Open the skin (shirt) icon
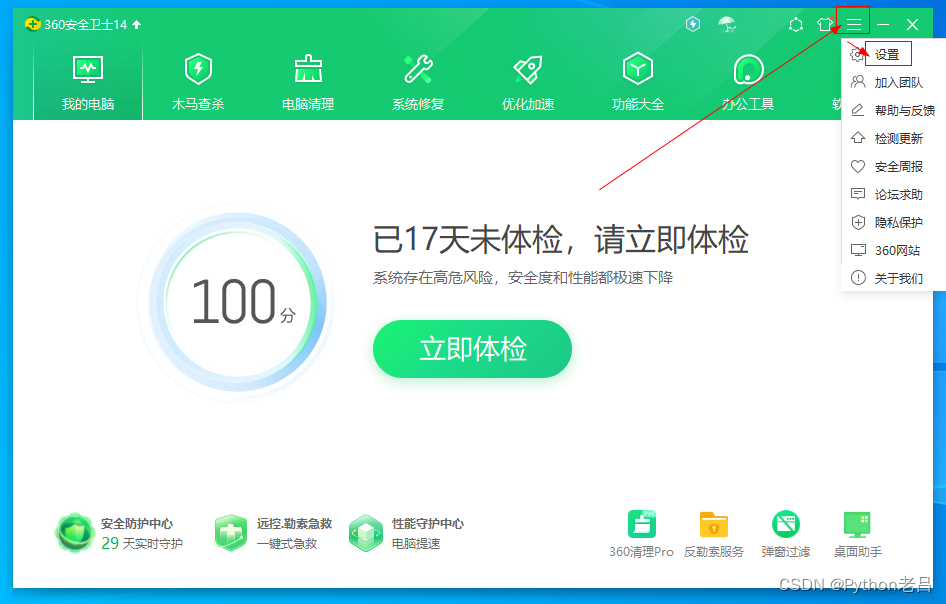The height and width of the screenshot is (604, 946). pyautogui.click(x=825, y=25)
